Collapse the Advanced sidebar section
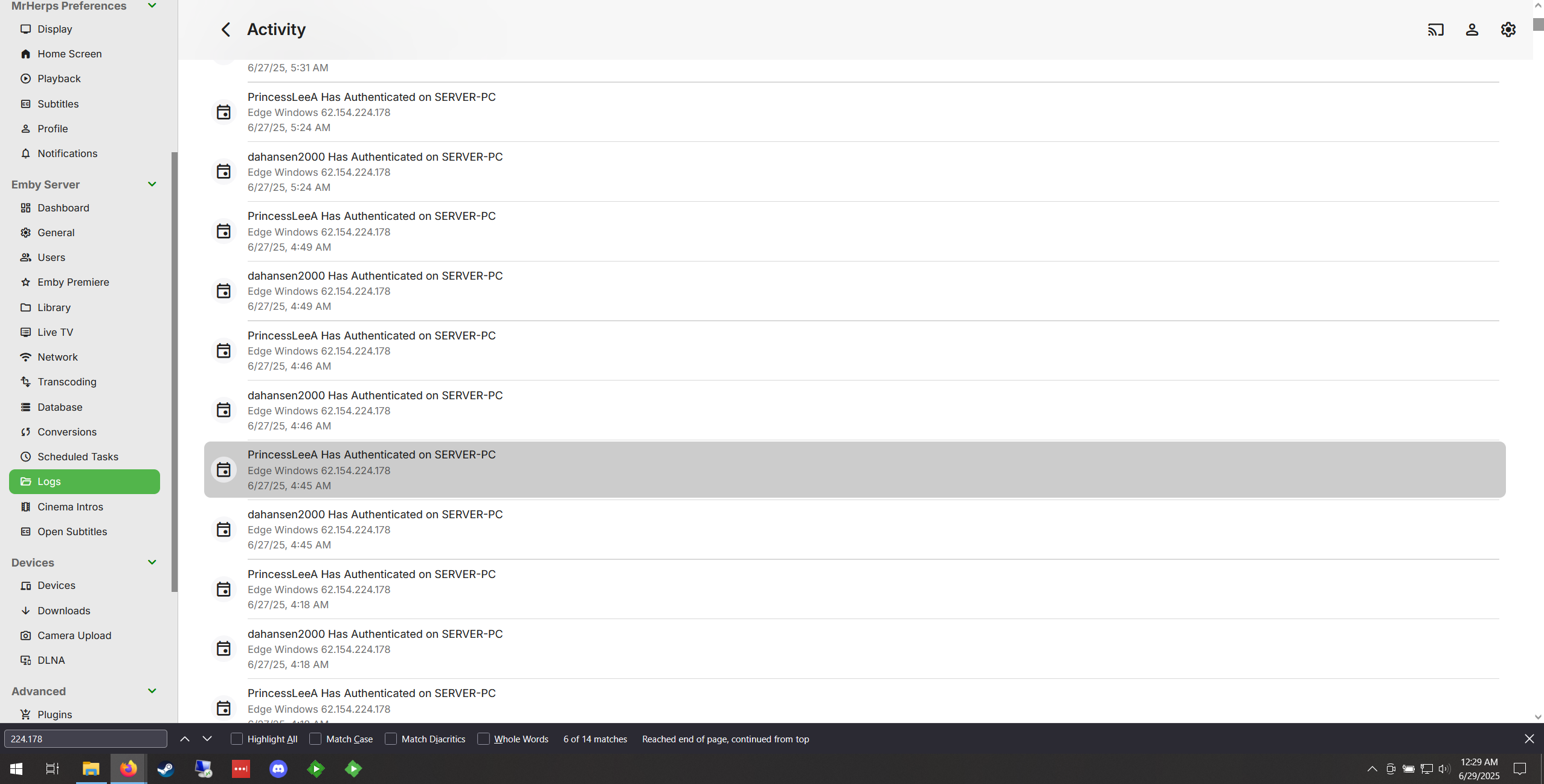Viewport: 1544px width, 784px height. pyautogui.click(x=152, y=691)
